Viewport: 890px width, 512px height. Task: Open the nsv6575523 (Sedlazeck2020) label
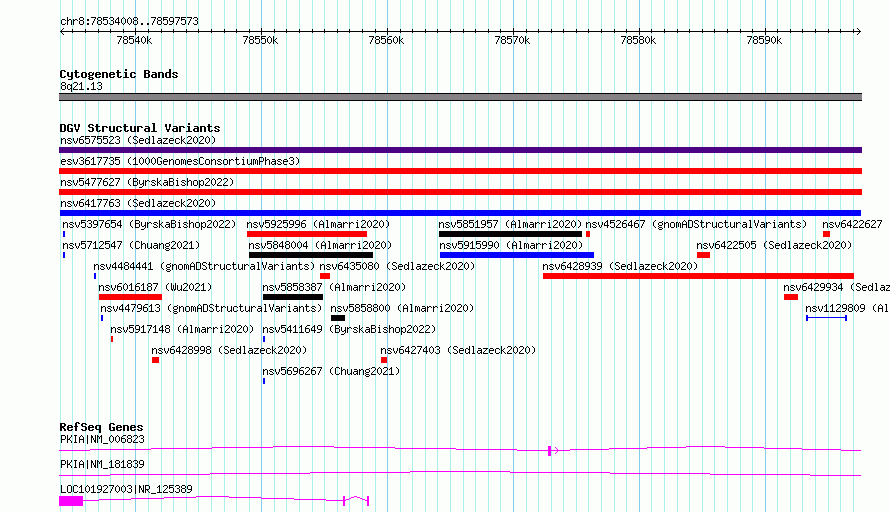click(138, 140)
